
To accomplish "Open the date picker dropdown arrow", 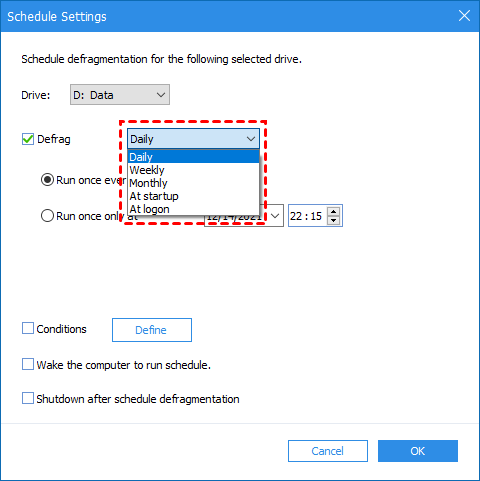I will point(275,216).
